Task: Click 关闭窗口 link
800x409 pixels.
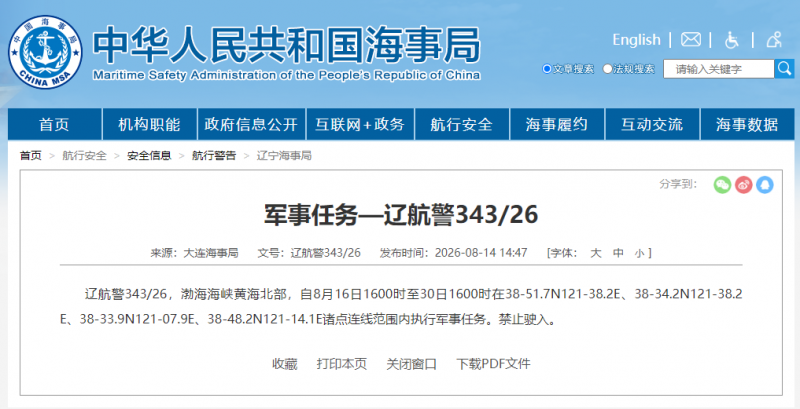Action: 412,364
